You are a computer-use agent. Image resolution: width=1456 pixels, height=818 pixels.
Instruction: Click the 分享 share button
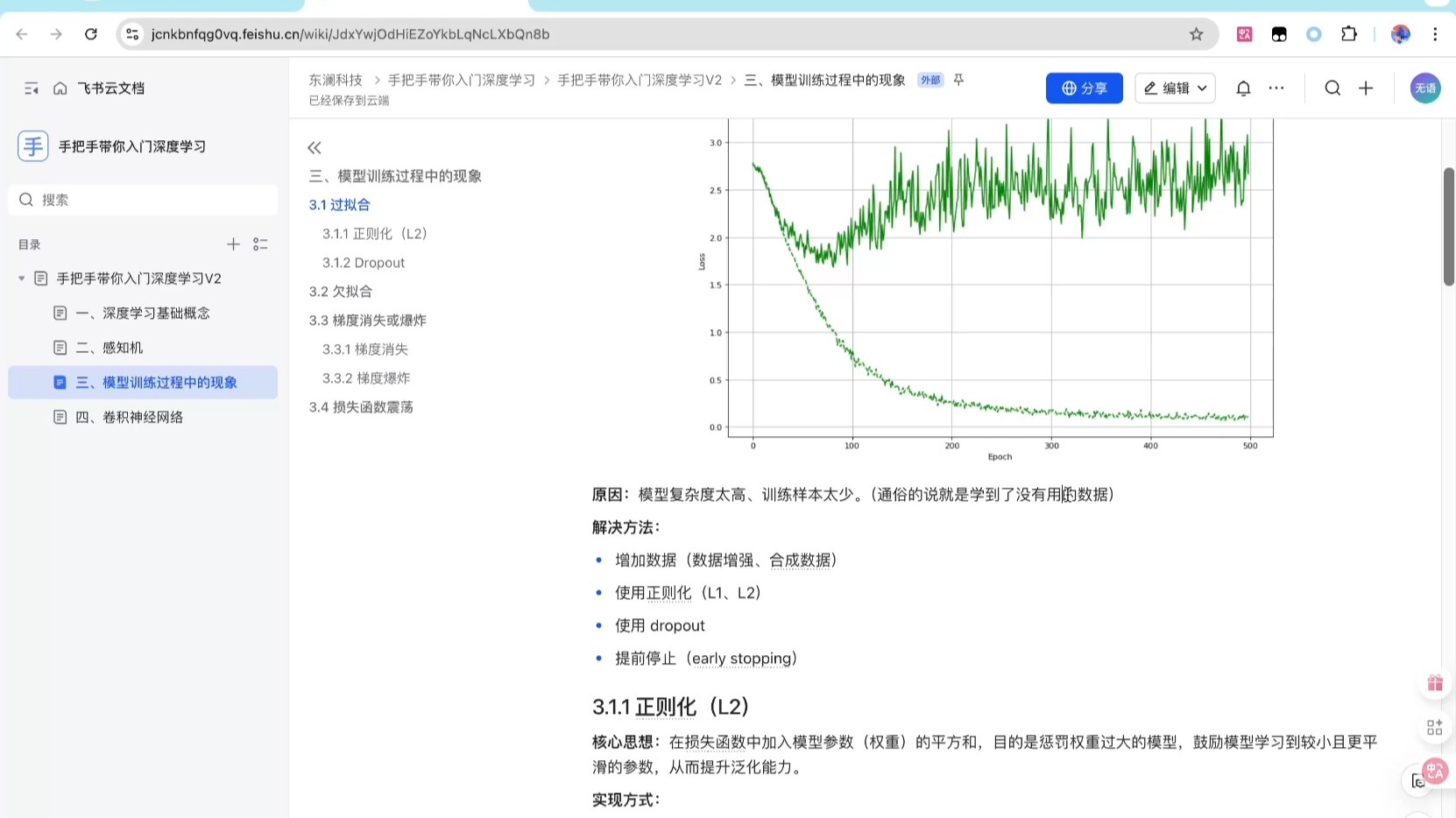[x=1085, y=88]
